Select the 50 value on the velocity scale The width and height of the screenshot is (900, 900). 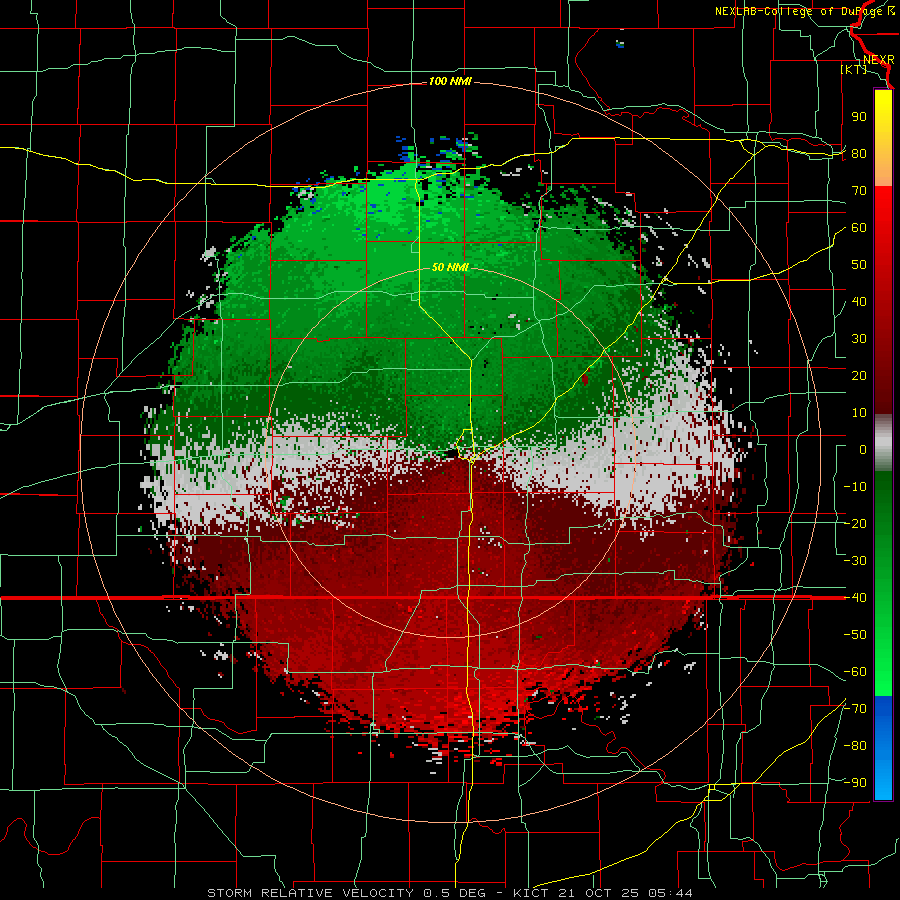point(859,265)
